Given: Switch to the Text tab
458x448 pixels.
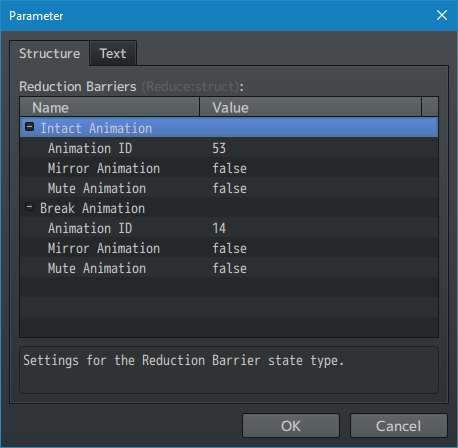Looking at the screenshot, I should (x=113, y=53).
